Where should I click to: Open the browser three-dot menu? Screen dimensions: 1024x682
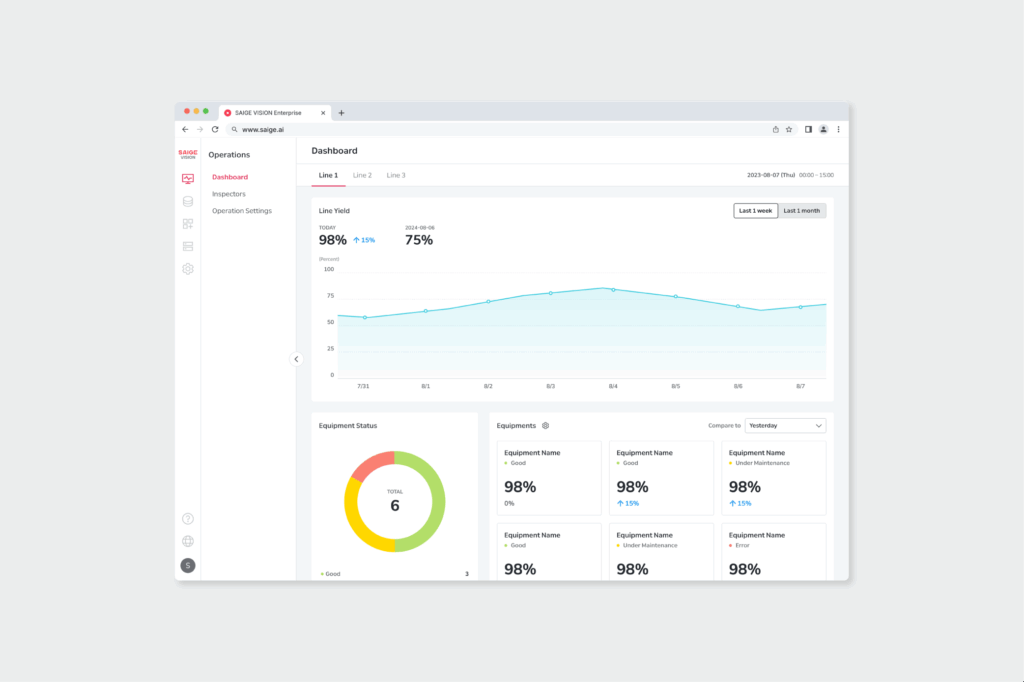[x=838, y=129]
